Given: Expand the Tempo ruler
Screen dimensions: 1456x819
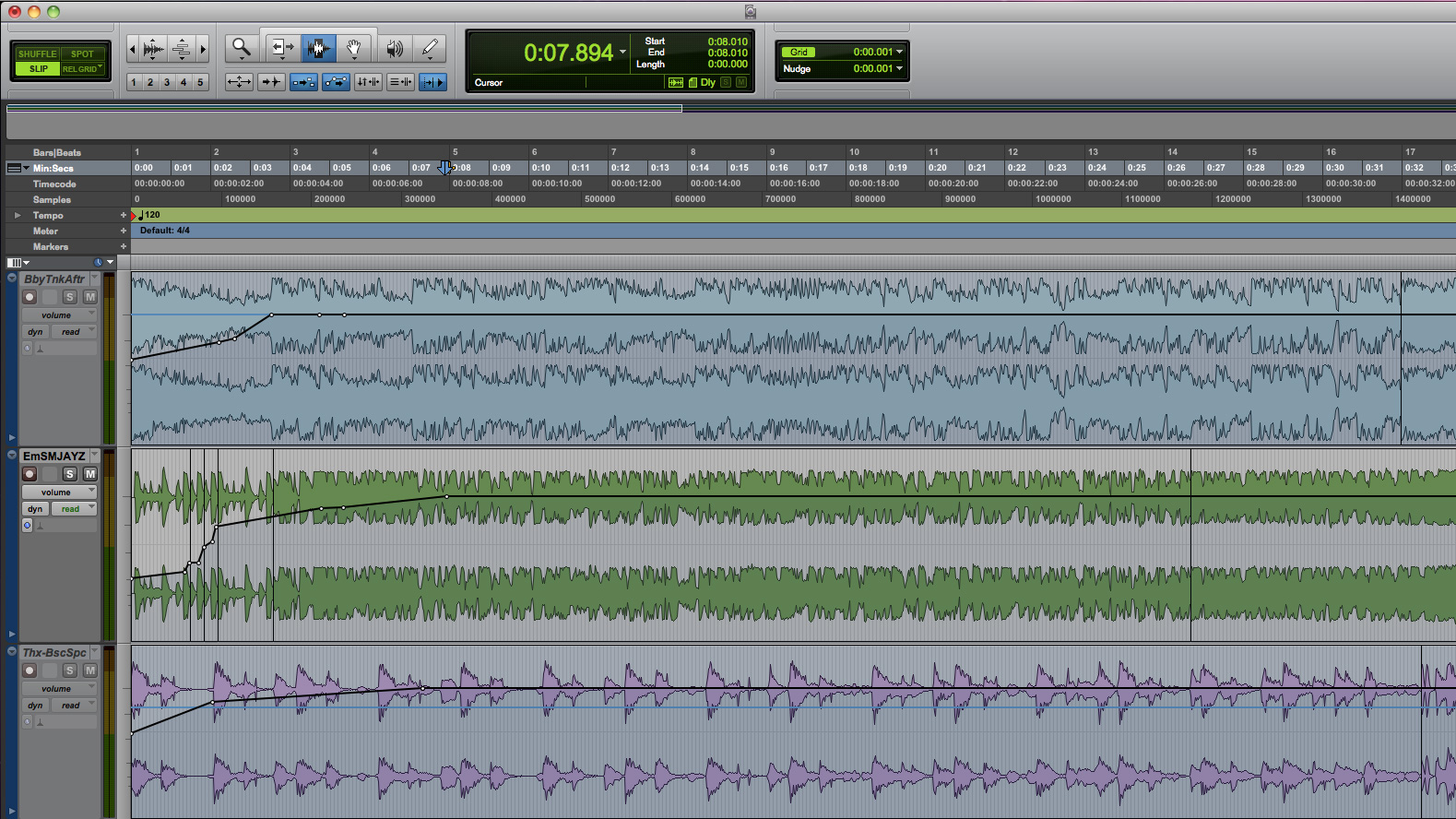Looking at the screenshot, I should point(17,215).
